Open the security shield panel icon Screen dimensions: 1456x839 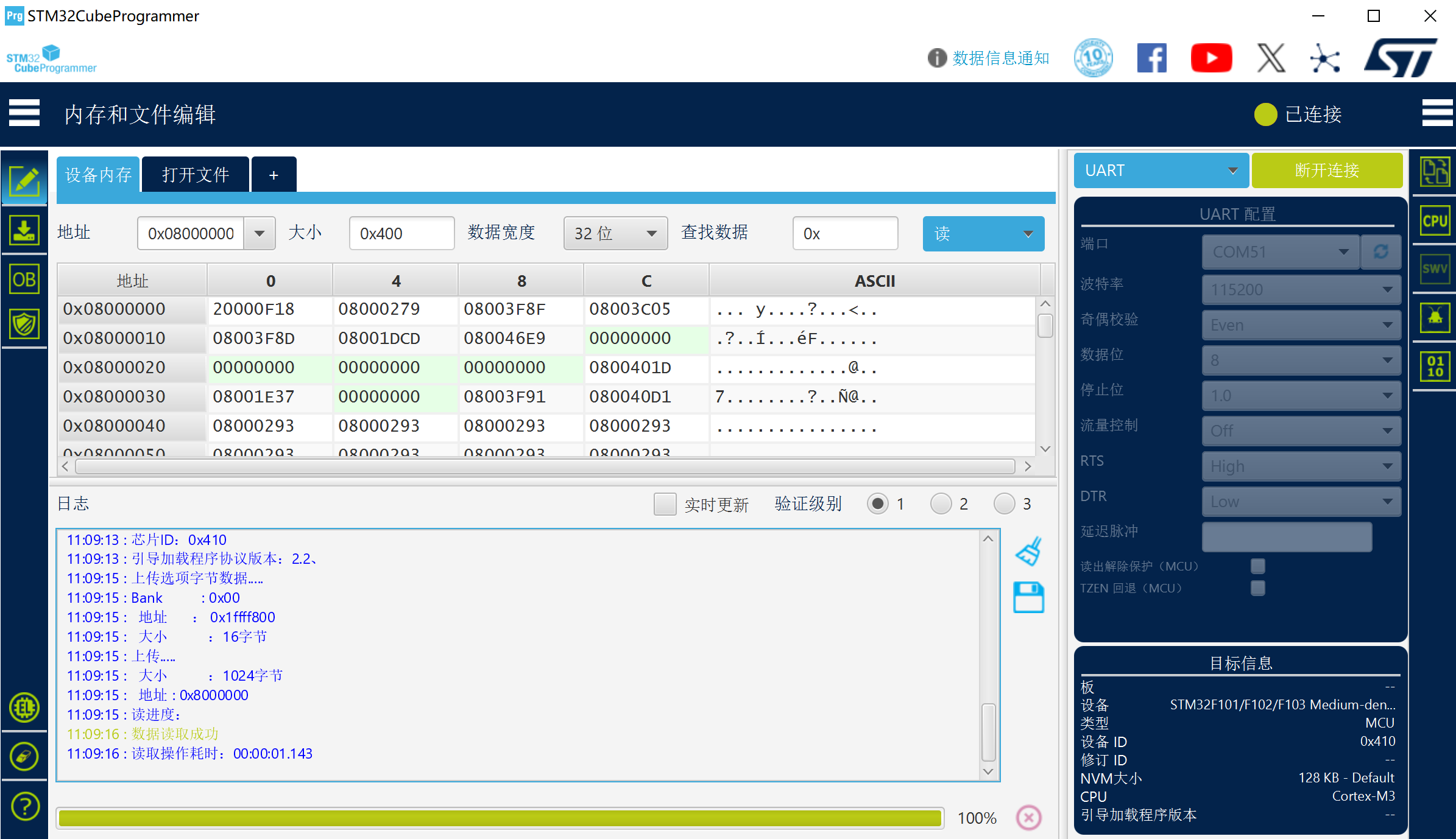pyautogui.click(x=24, y=324)
